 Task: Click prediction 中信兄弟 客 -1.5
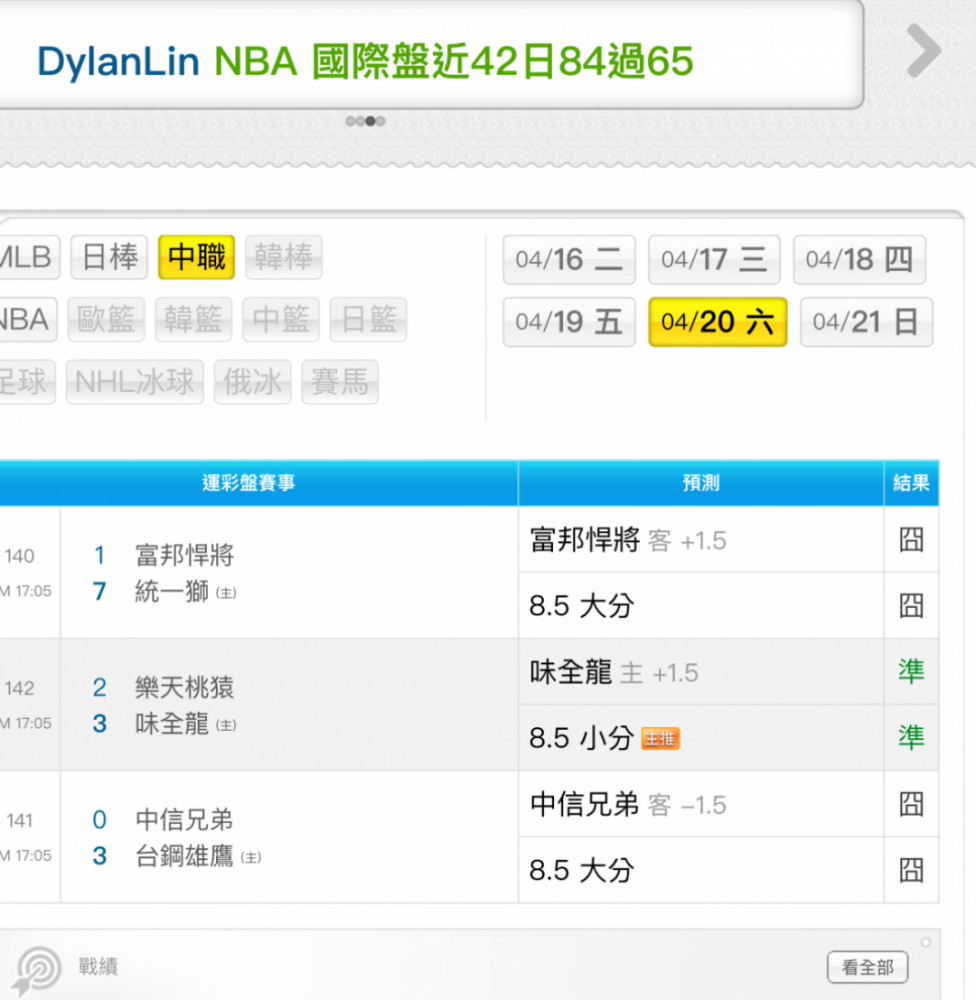pyautogui.click(x=628, y=804)
